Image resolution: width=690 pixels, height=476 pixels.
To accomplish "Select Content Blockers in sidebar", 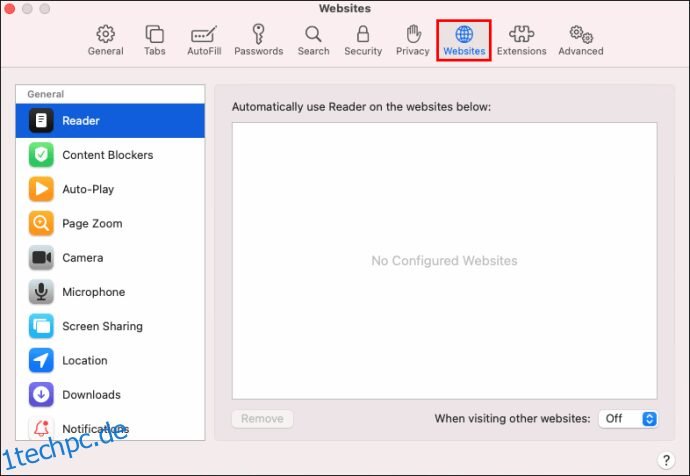I will coord(110,155).
